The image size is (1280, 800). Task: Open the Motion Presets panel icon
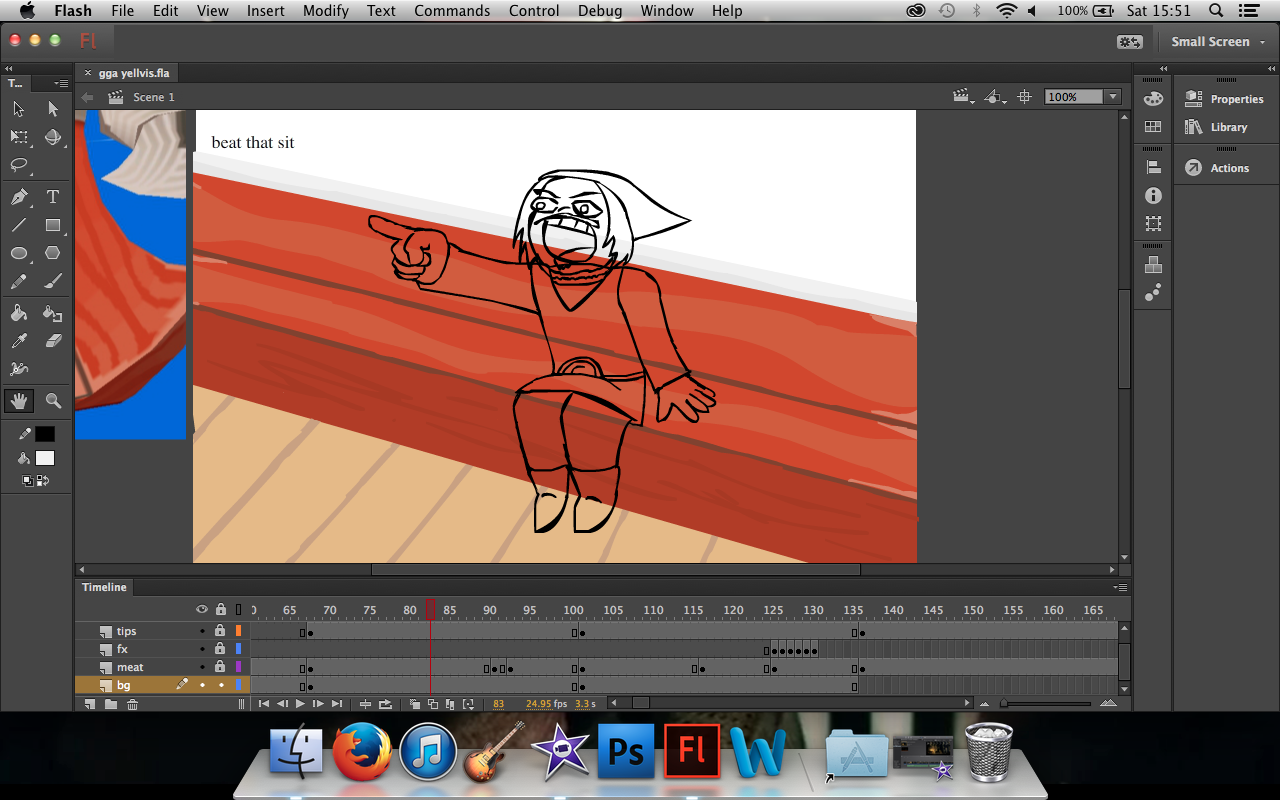point(1153,292)
